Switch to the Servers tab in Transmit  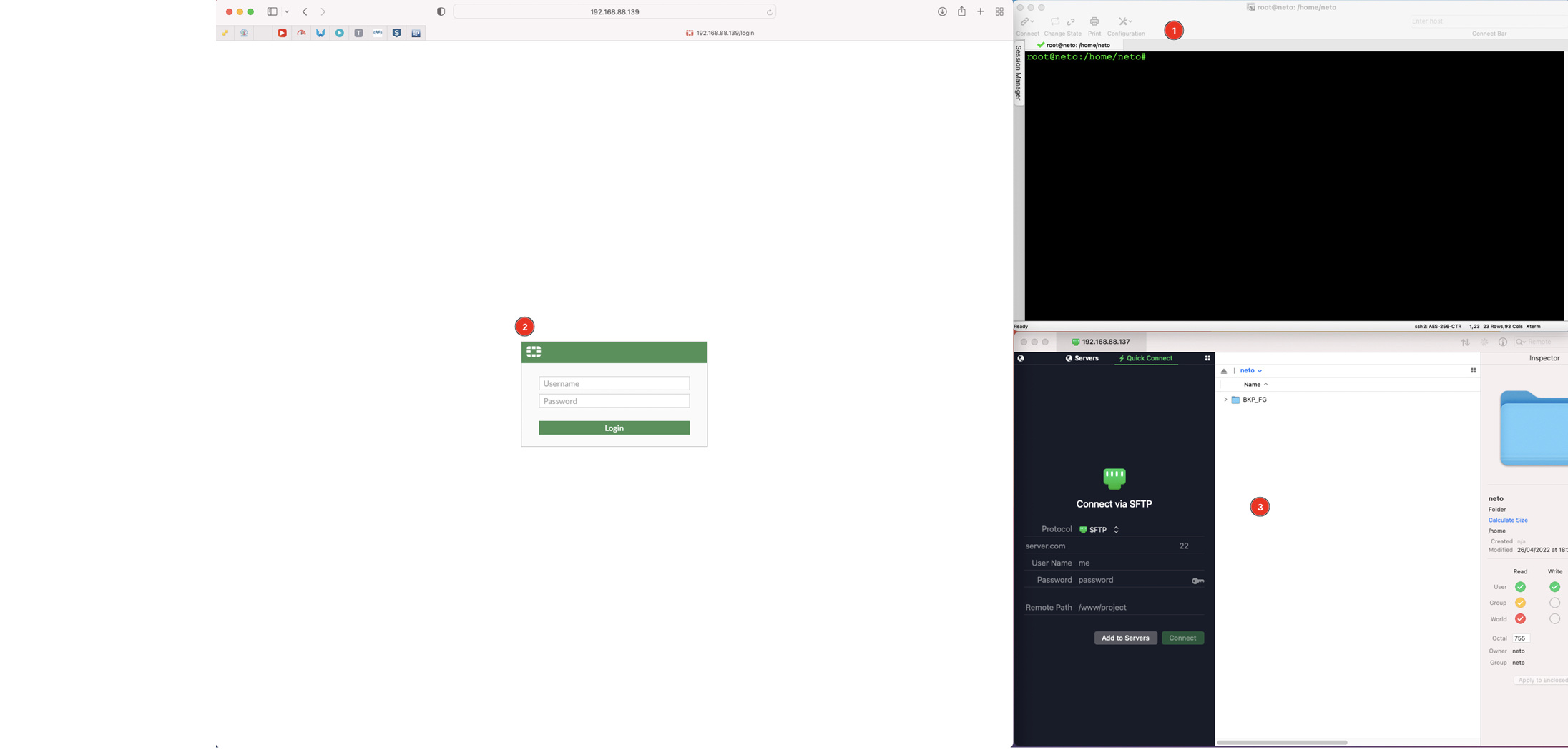point(1082,358)
